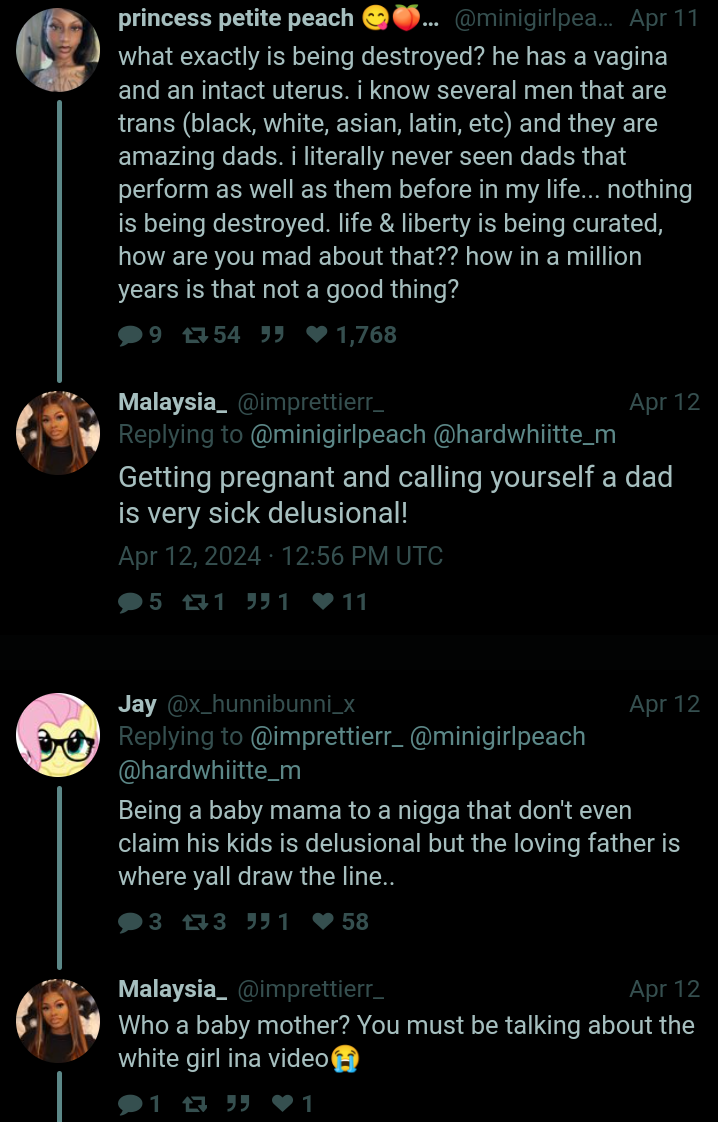Quote Jay's tweet about loving father

[259, 922]
